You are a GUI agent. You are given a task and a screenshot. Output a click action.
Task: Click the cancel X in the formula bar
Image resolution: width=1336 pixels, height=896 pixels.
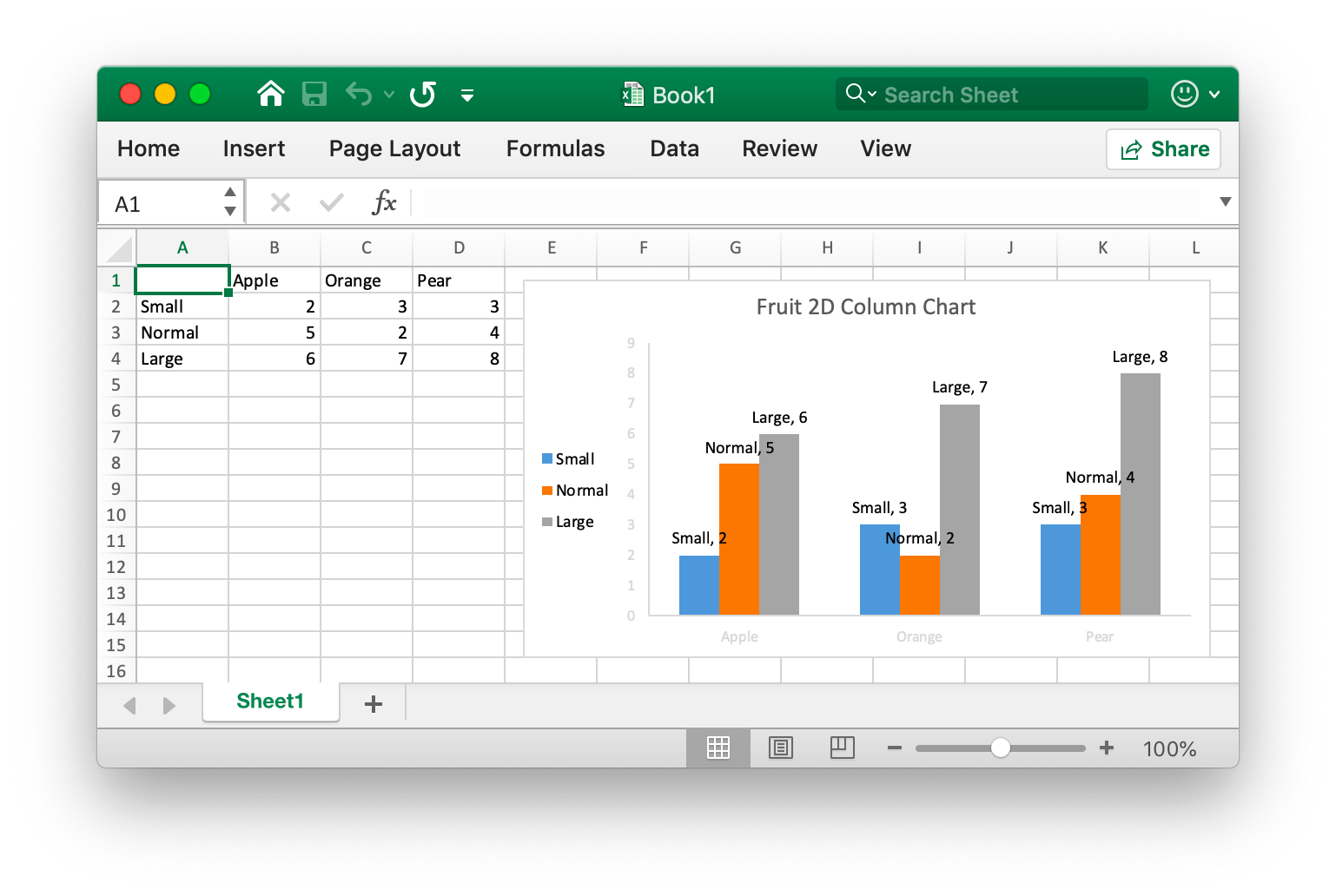click(x=280, y=201)
